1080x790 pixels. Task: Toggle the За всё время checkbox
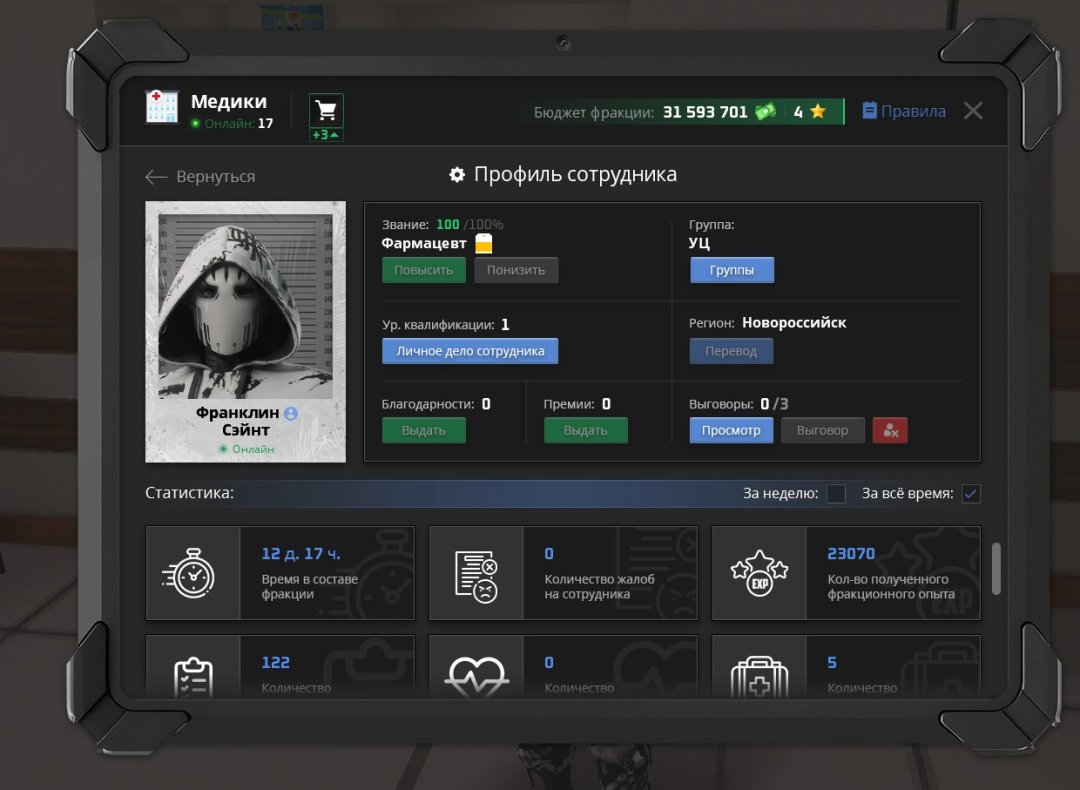[x=970, y=493]
